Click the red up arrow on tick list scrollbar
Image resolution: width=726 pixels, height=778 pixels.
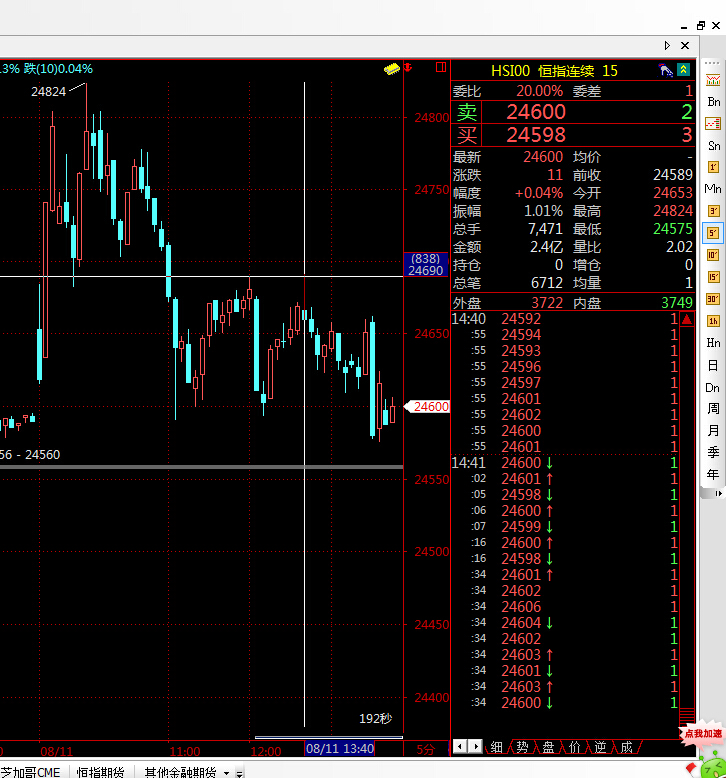[686, 319]
